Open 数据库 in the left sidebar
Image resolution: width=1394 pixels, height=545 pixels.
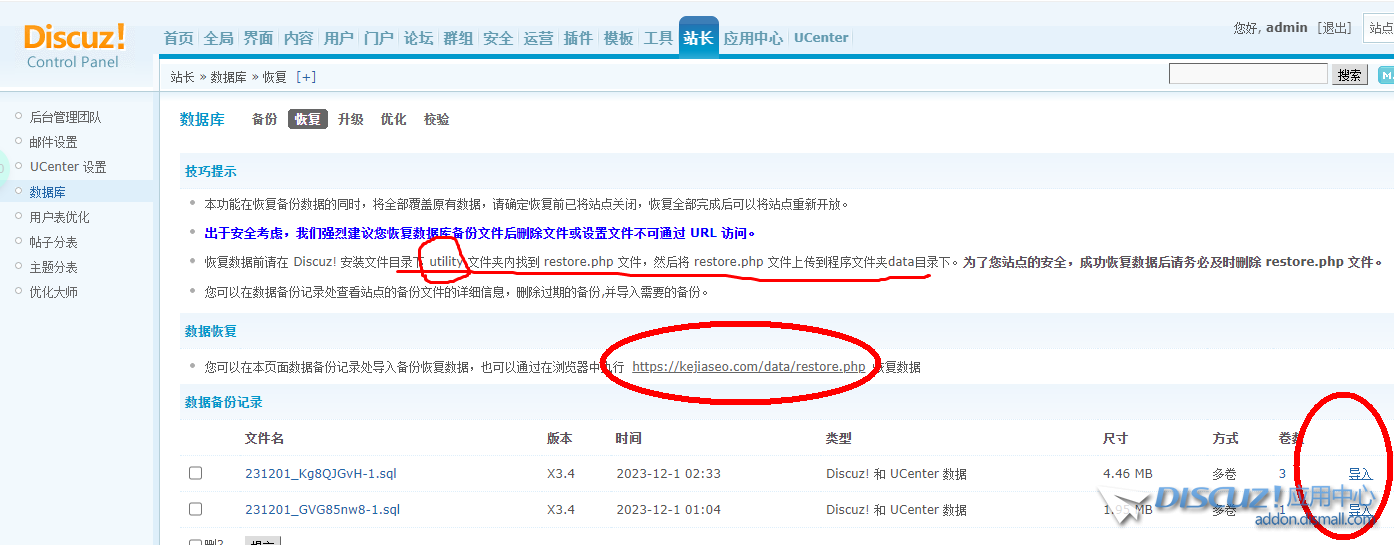click(47, 192)
